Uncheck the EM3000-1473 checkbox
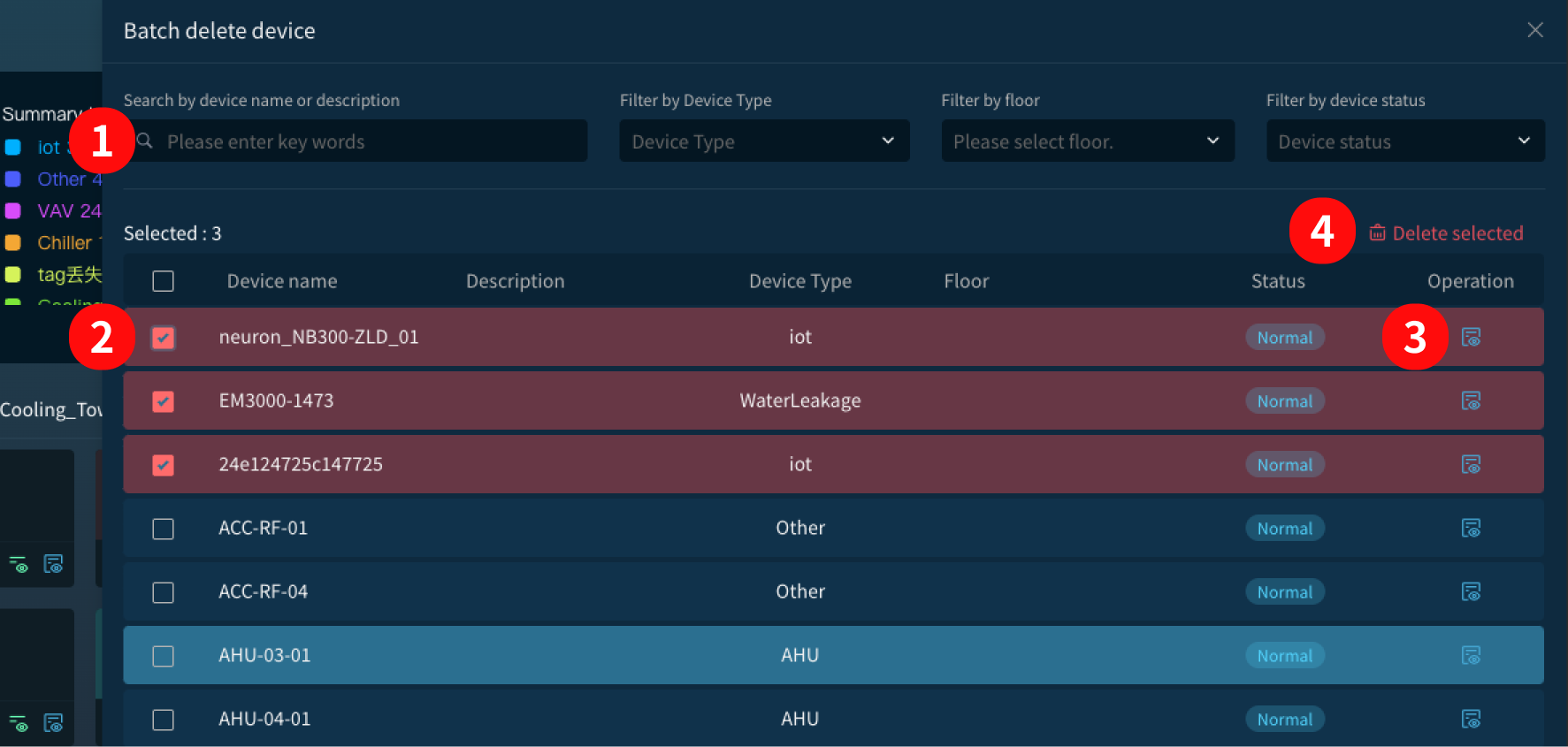 click(163, 401)
